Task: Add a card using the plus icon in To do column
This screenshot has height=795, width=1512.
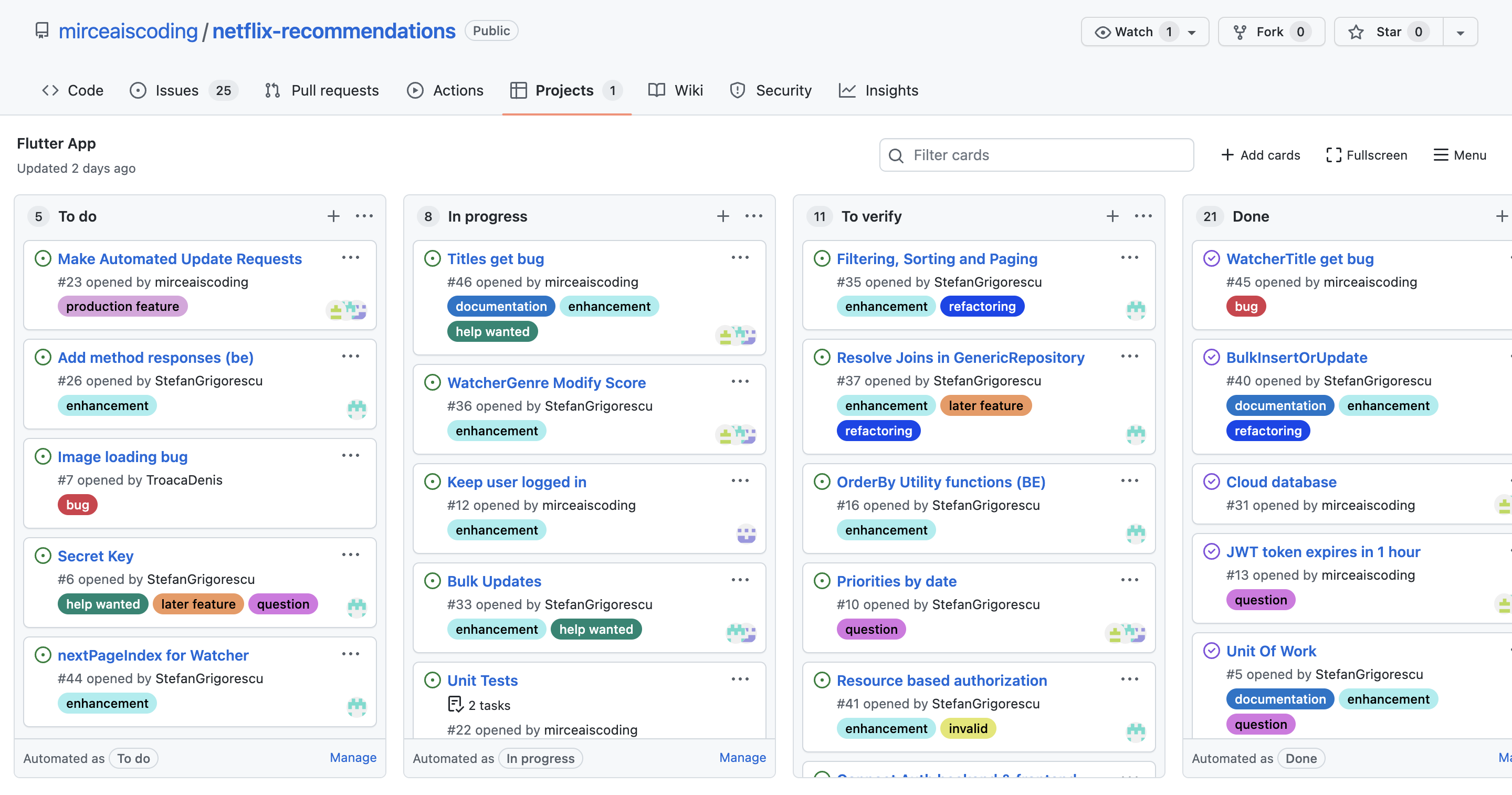Action: (333, 216)
